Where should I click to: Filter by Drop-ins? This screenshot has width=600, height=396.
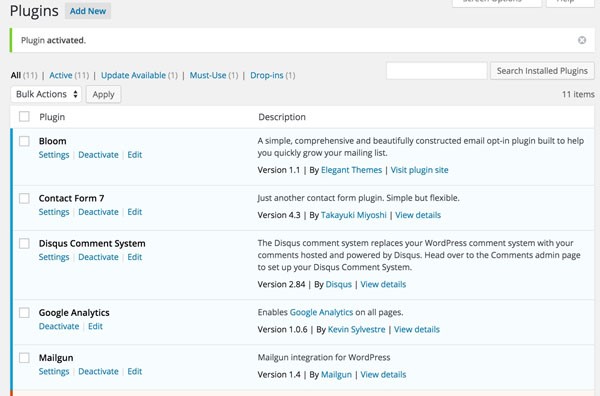267,75
